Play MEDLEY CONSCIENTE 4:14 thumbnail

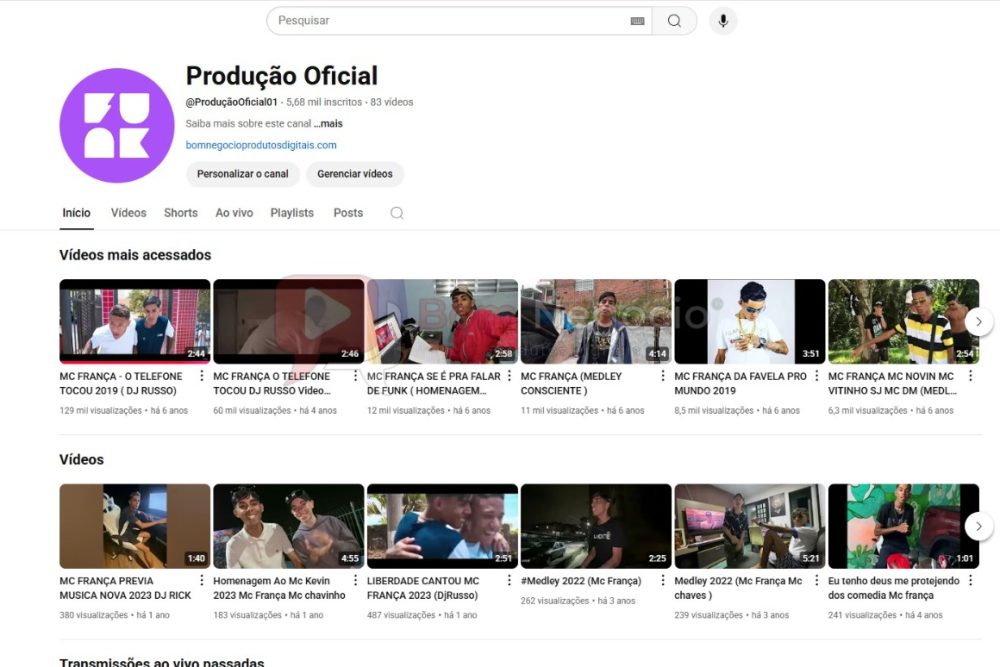pyautogui.click(x=596, y=321)
